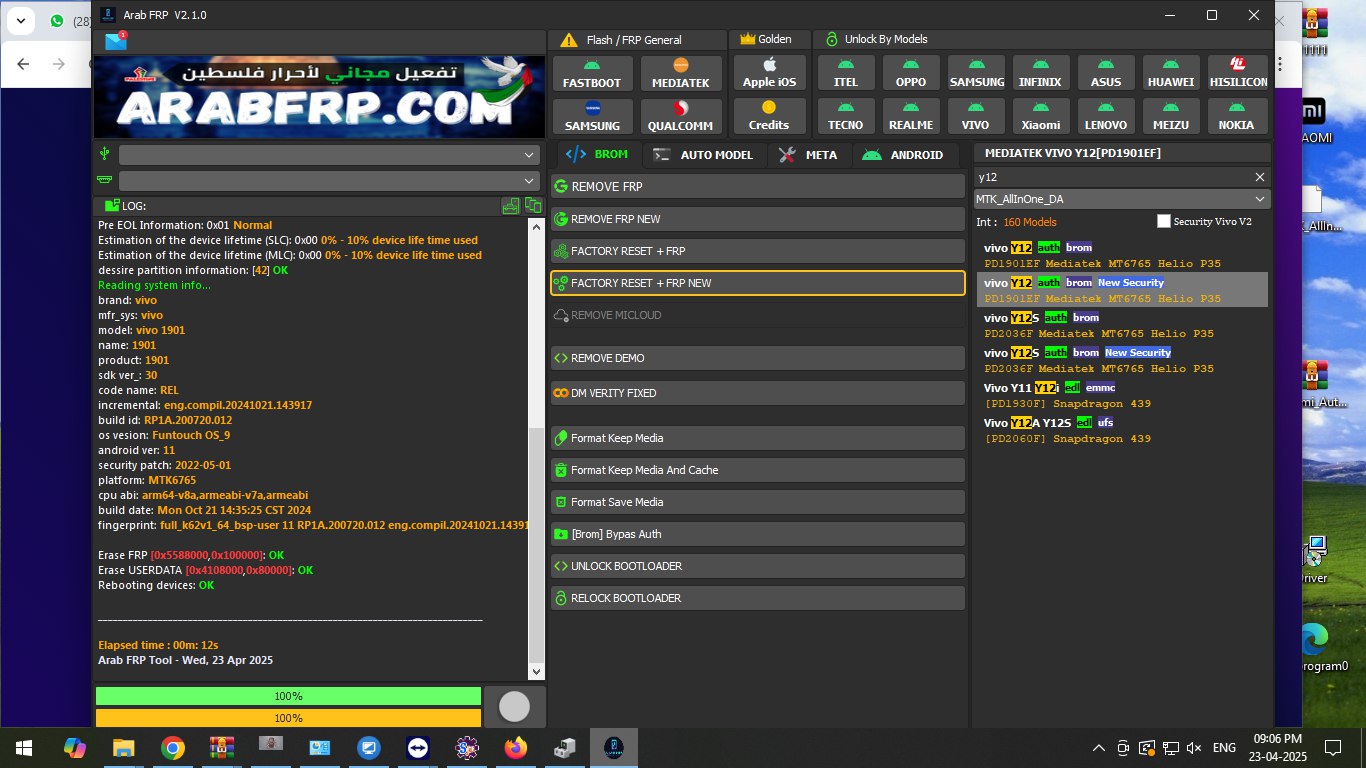Enable Security Vivo V2 checkbox

click(x=1163, y=221)
